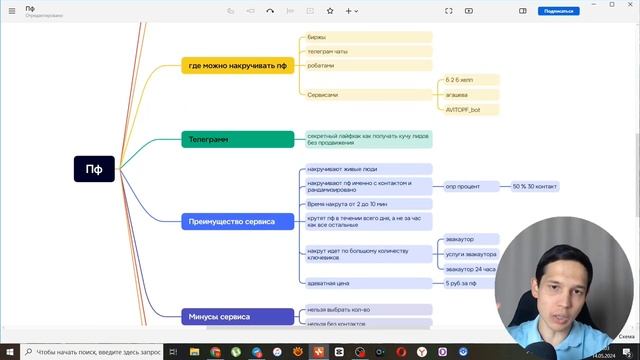Screen dimensions: 640x360
Task: Click the 'Сервисами' subtopic
Action: point(369,95)
